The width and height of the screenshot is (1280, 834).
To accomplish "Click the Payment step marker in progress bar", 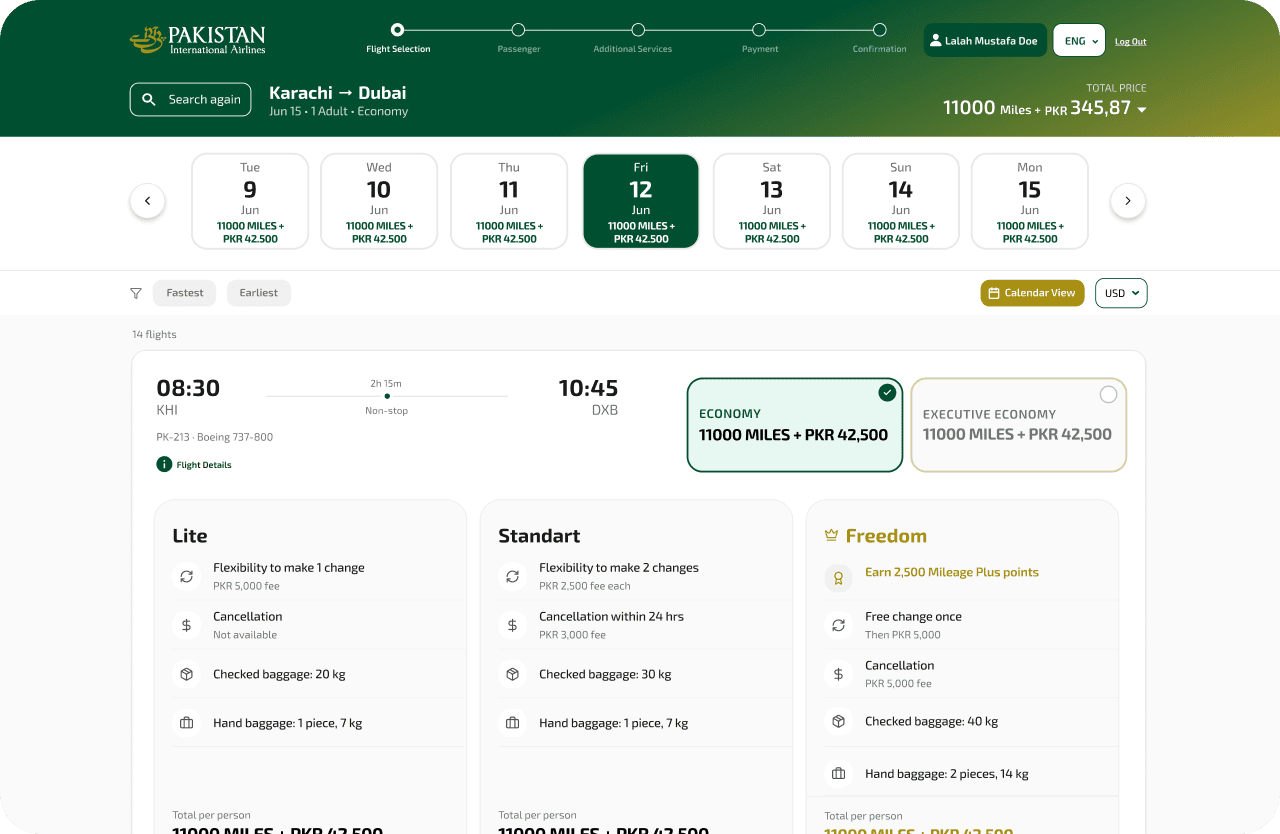I will (x=759, y=30).
